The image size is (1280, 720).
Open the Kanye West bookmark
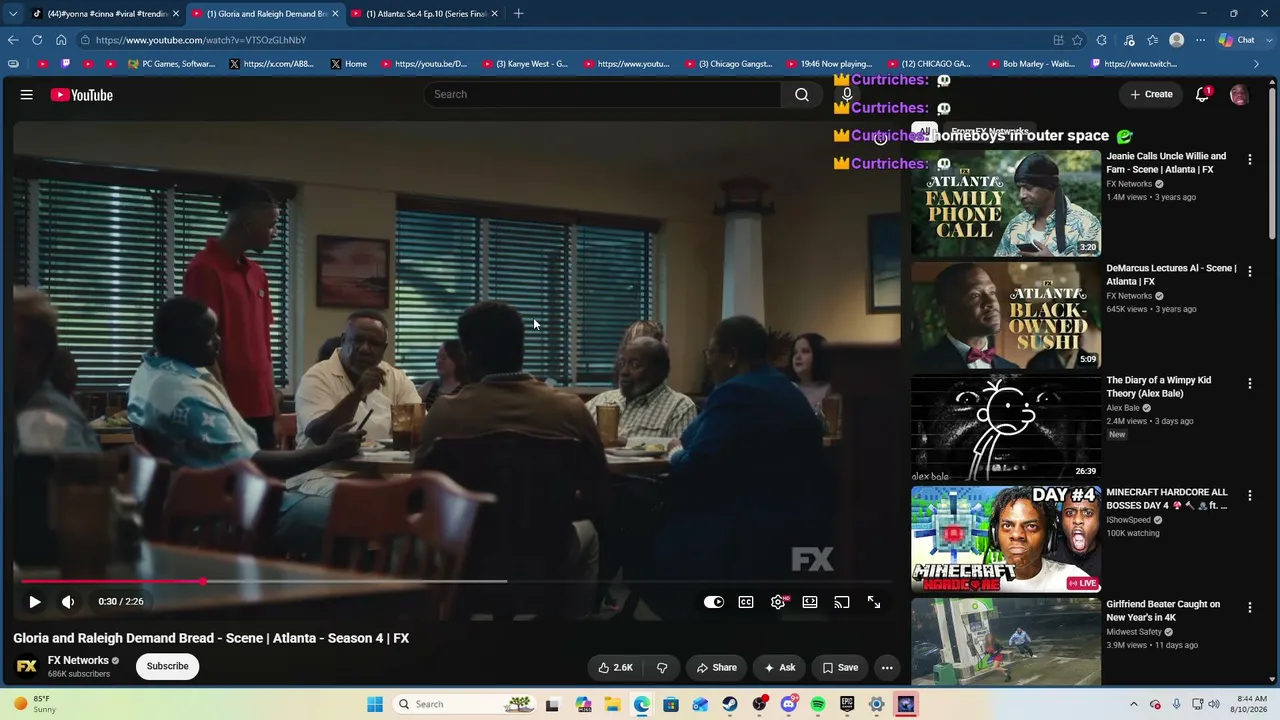pyautogui.click(x=525, y=64)
